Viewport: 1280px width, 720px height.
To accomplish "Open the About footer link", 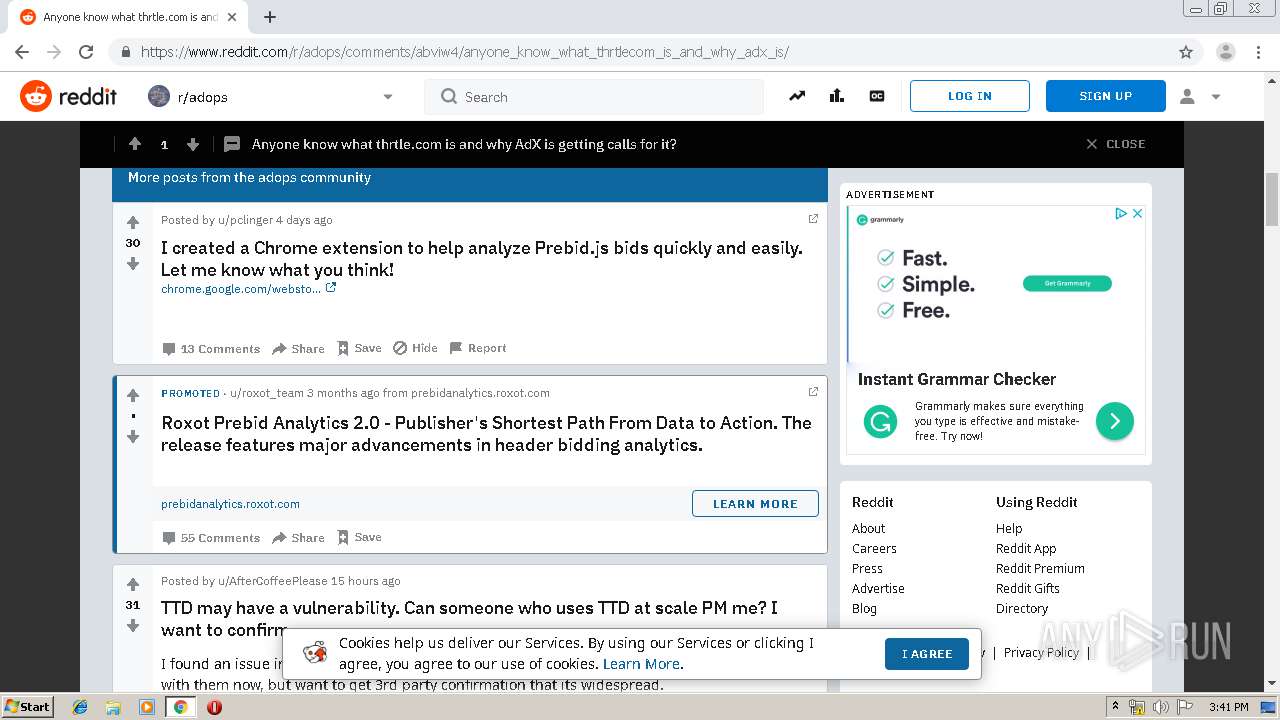I will (868, 528).
